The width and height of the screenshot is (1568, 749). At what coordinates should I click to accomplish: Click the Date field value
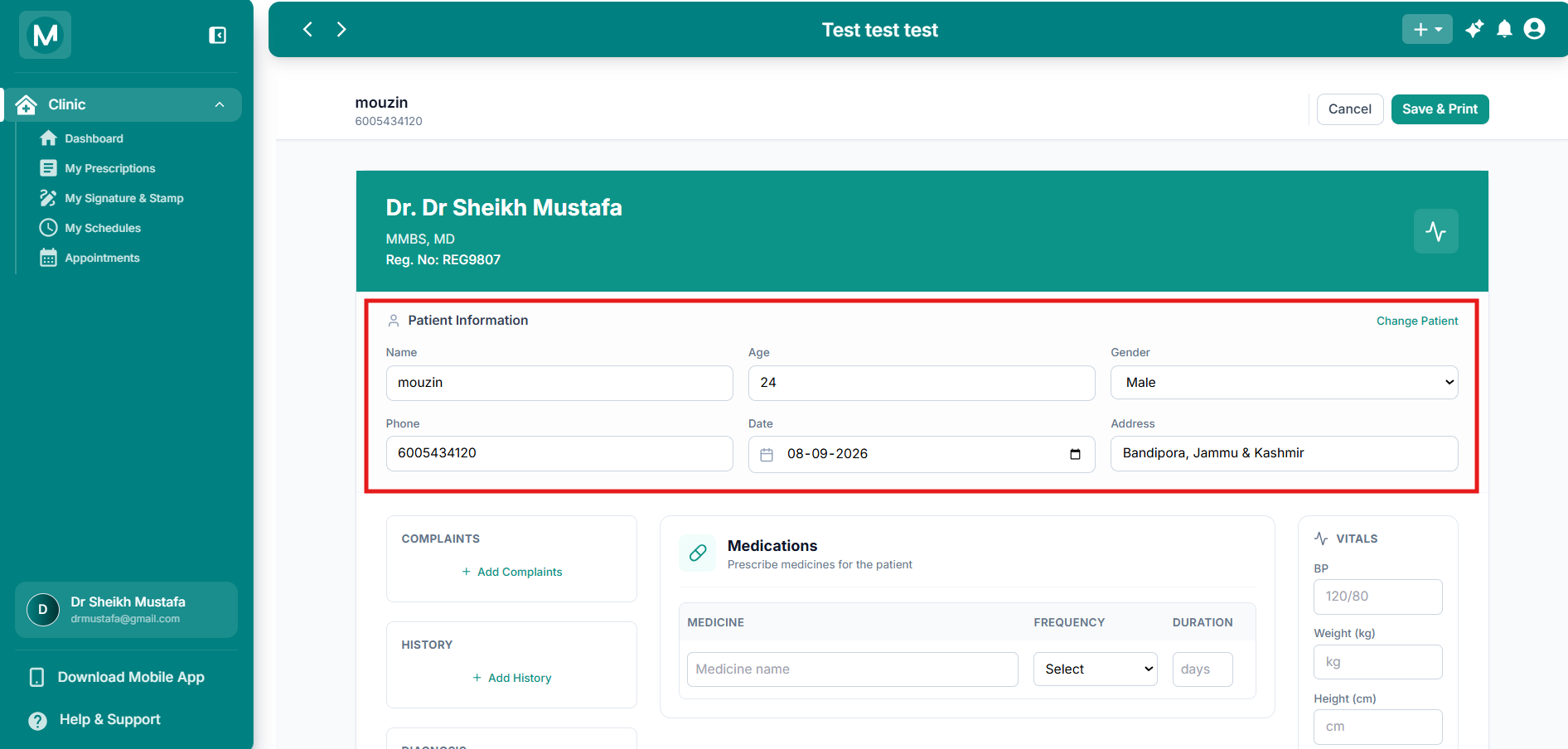click(827, 454)
